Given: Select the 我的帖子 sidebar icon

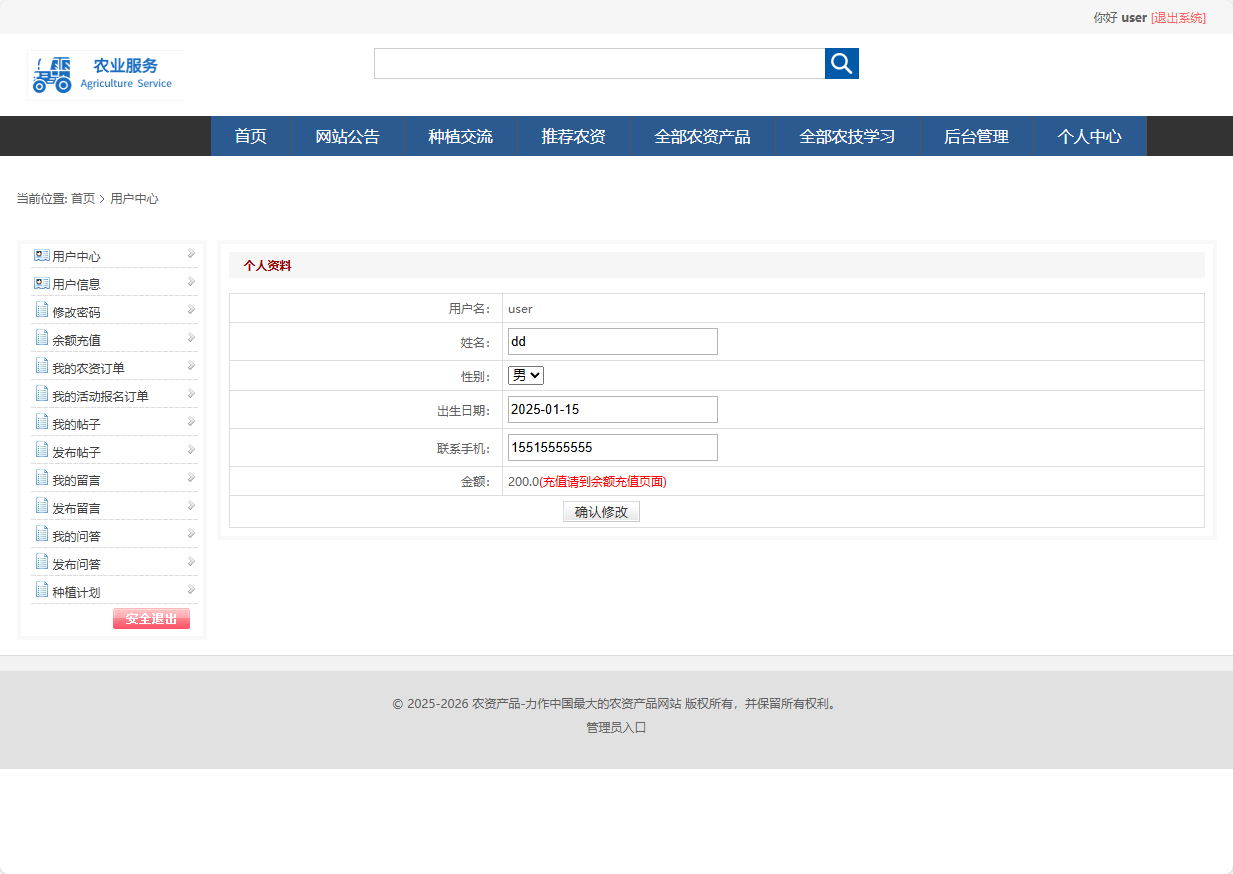Looking at the screenshot, I should (41, 422).
